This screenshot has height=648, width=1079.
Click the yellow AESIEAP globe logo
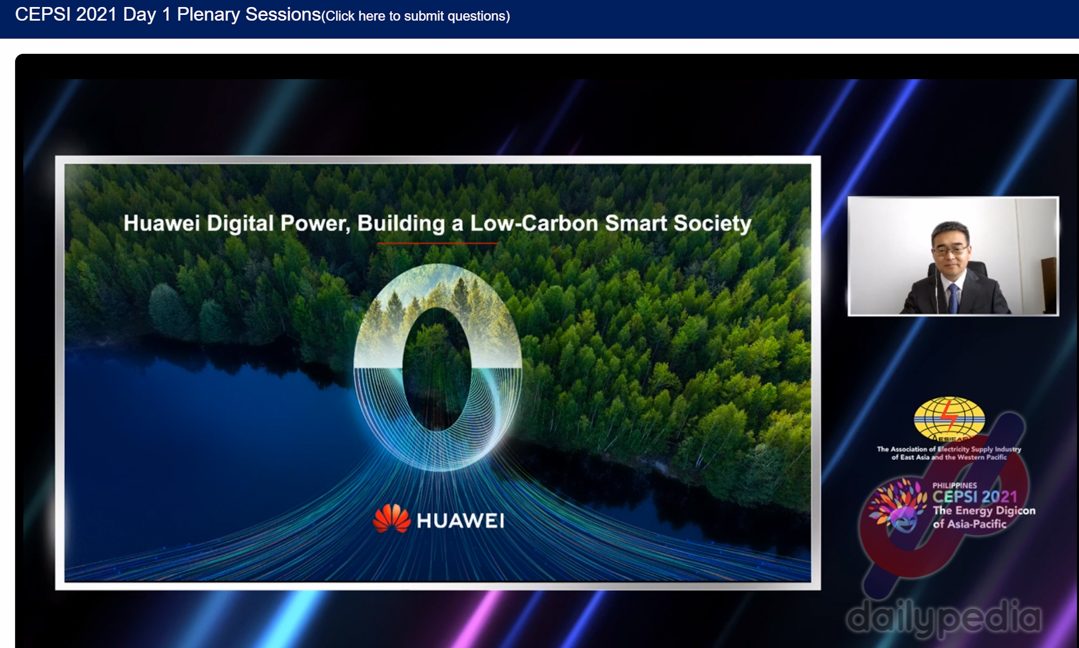[x=949, y=418]
